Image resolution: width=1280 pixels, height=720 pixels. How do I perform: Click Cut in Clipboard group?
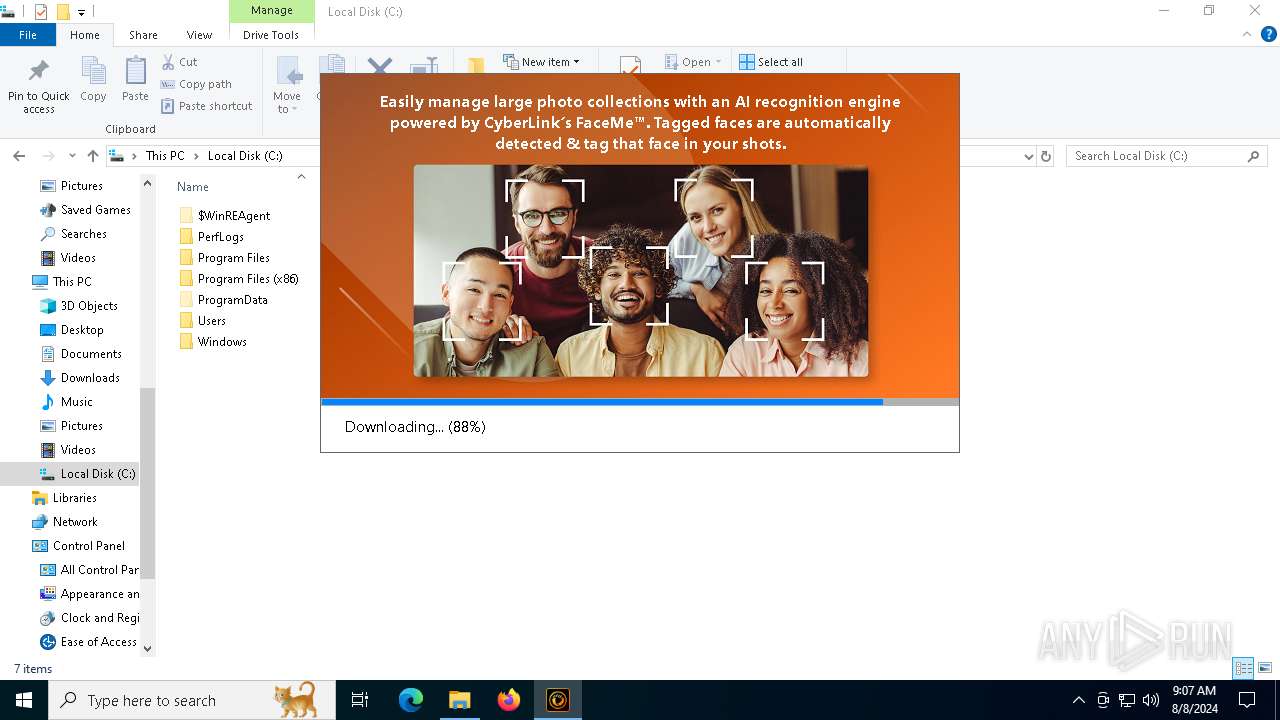pyautogui.click(x=179, y=62)
